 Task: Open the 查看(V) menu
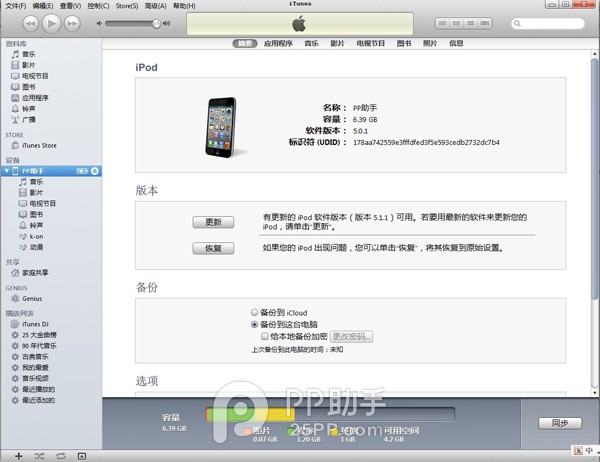tap(70, 6)
